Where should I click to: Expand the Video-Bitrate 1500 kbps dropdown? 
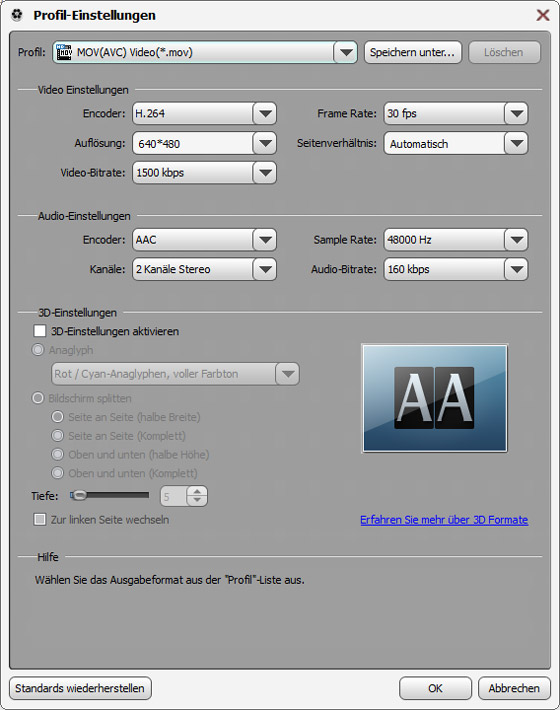pyautogui.click(x=265, y=173)
